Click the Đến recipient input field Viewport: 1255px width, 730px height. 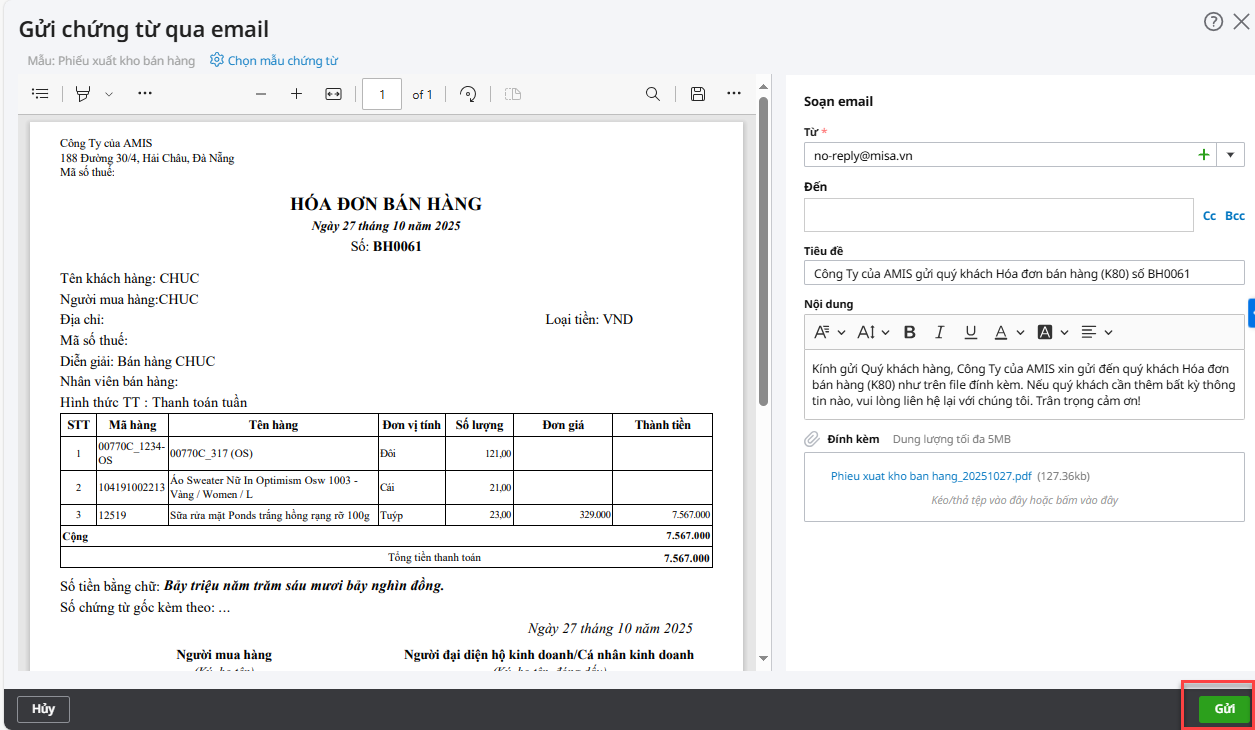pyautogui.click(x=997, y=215)
